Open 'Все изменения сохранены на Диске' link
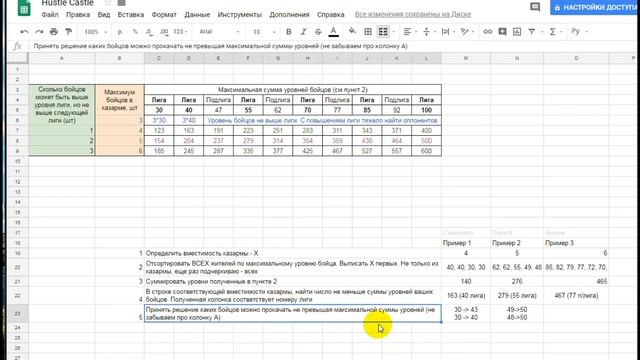This screenshot has width=640, height=360. coord(413,15)
